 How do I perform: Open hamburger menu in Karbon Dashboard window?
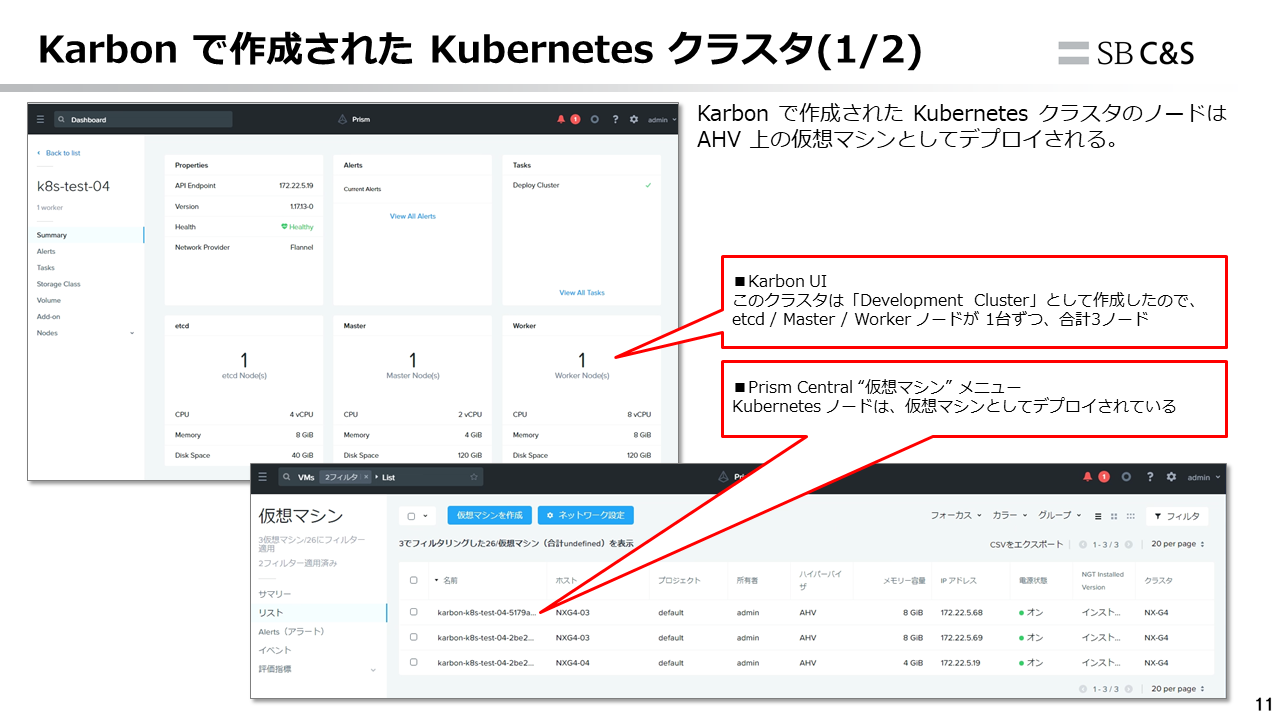pyautogui.click(x=41, y=119)
